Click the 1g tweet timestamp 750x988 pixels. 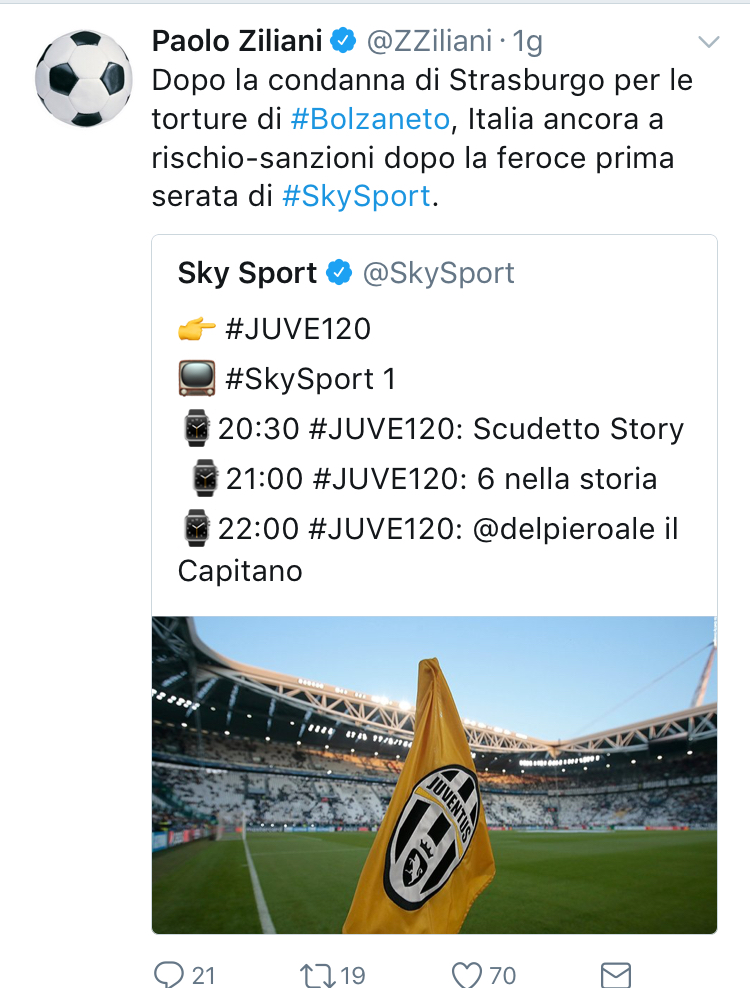pyautogui.click(x=527, y=41)
